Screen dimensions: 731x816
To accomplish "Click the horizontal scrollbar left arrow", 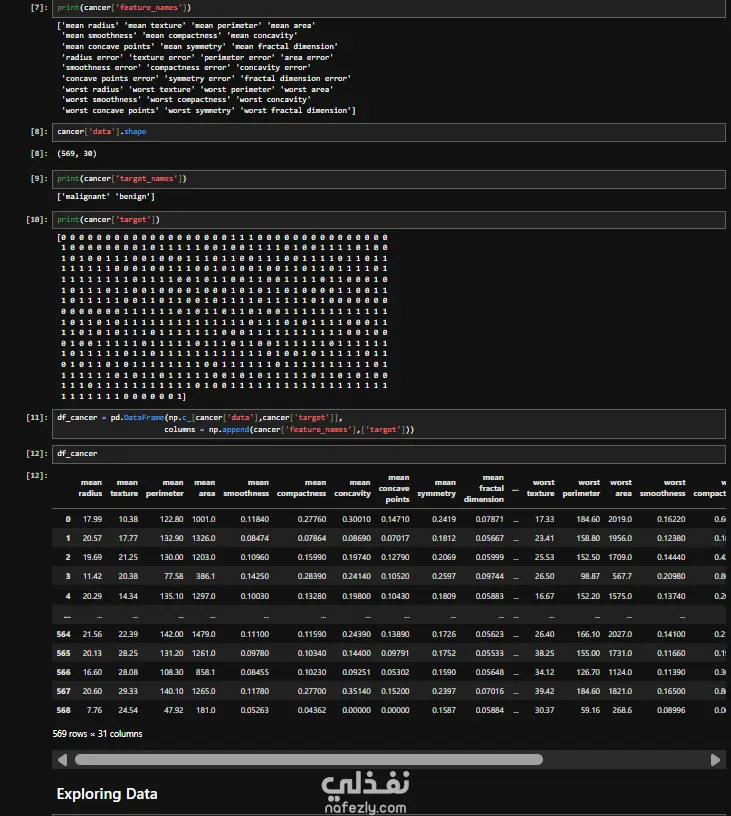I will point(62,760).
